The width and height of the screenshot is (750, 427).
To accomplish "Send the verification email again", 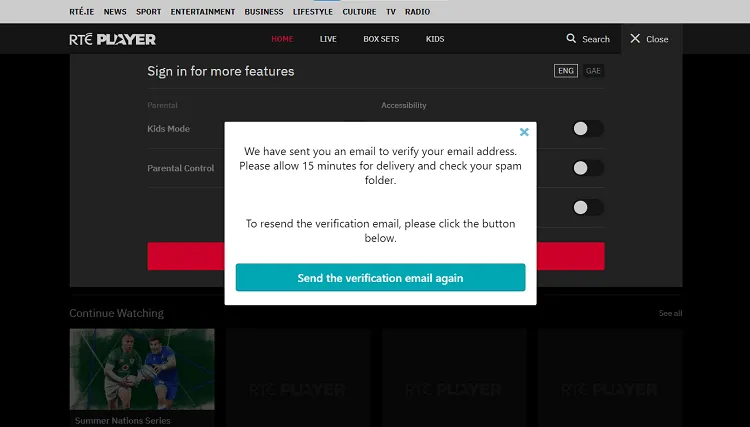I will [380, 278].
